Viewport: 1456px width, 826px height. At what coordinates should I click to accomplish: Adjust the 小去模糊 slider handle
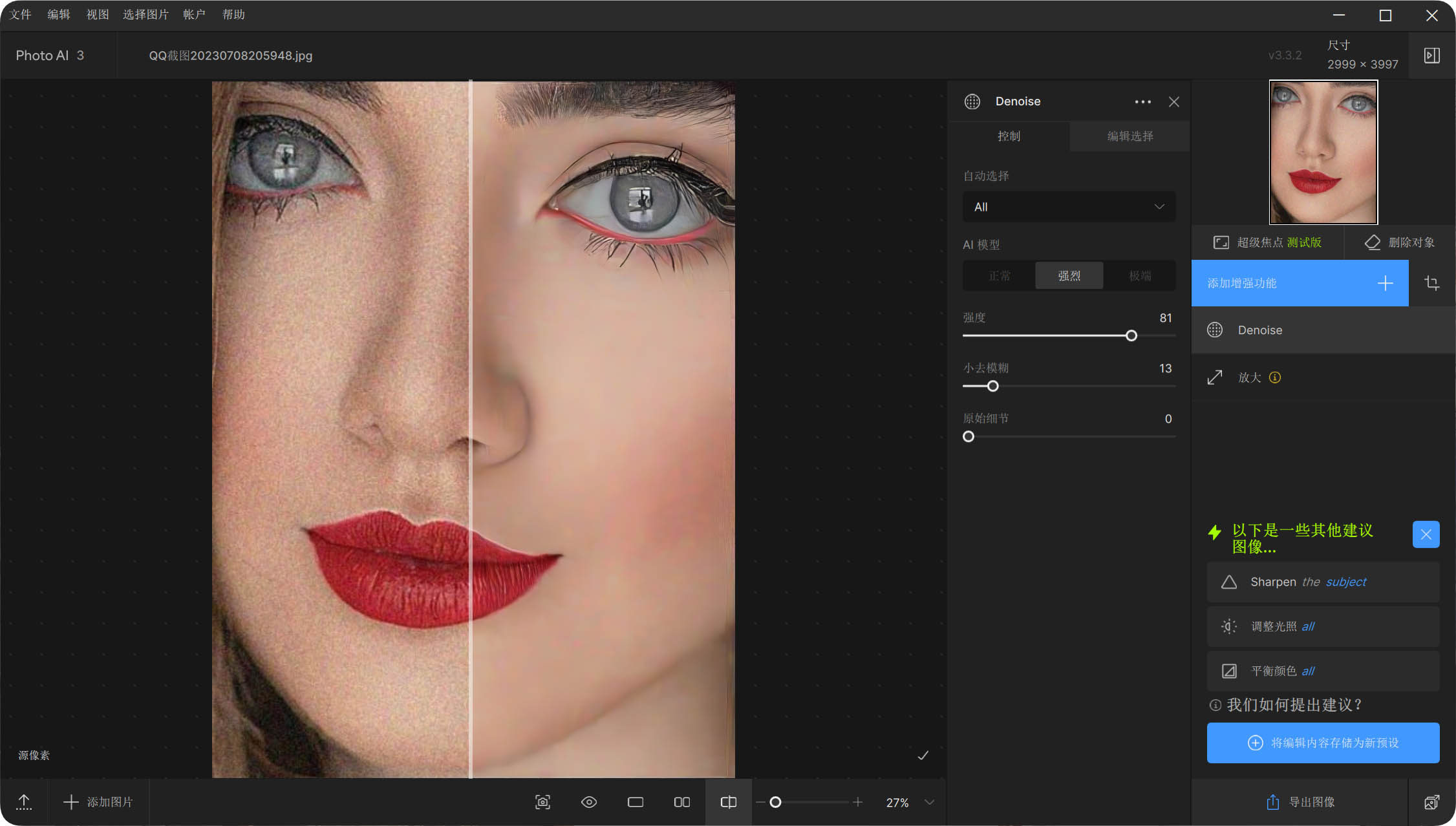click(x=993, y=386)
